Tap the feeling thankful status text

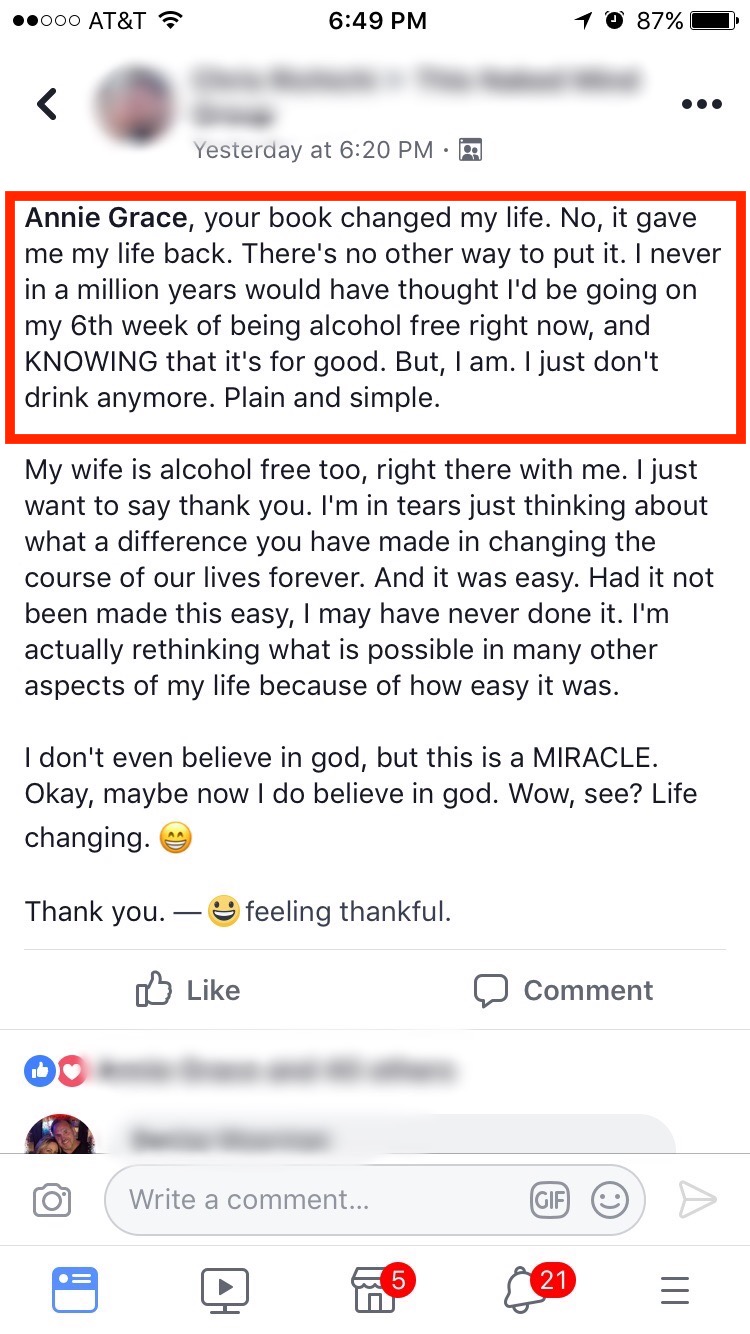click(x=348, y=912)
